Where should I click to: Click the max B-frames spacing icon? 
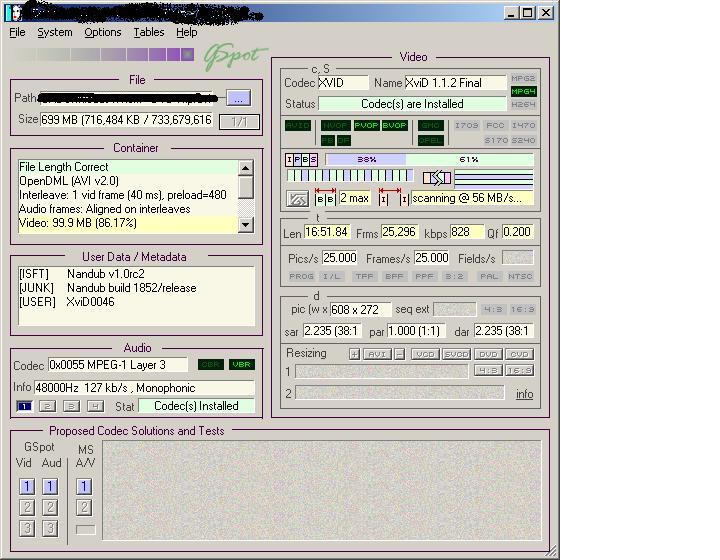(326, 197)
